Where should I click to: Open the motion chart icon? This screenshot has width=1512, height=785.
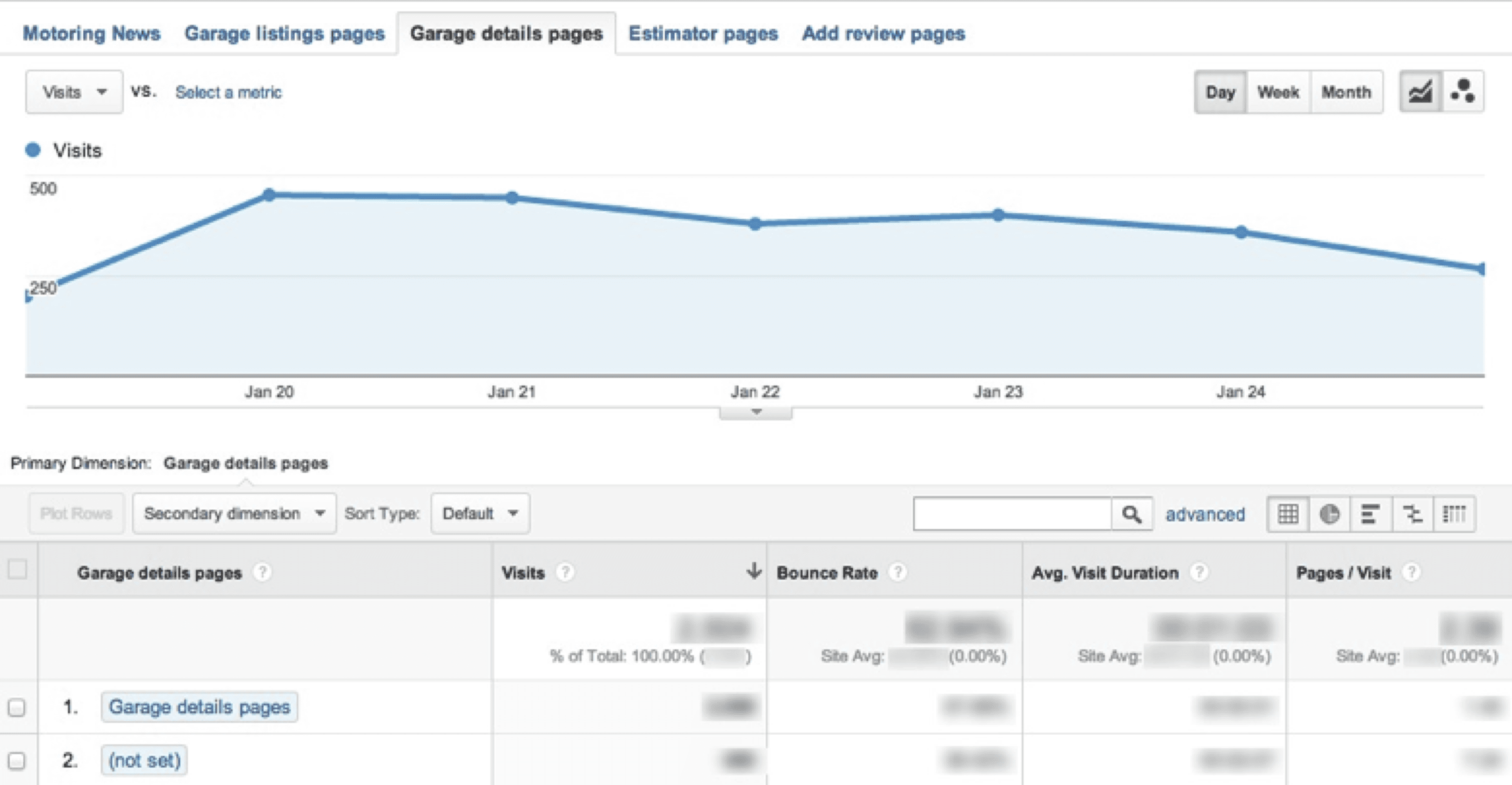(1465, 92)
